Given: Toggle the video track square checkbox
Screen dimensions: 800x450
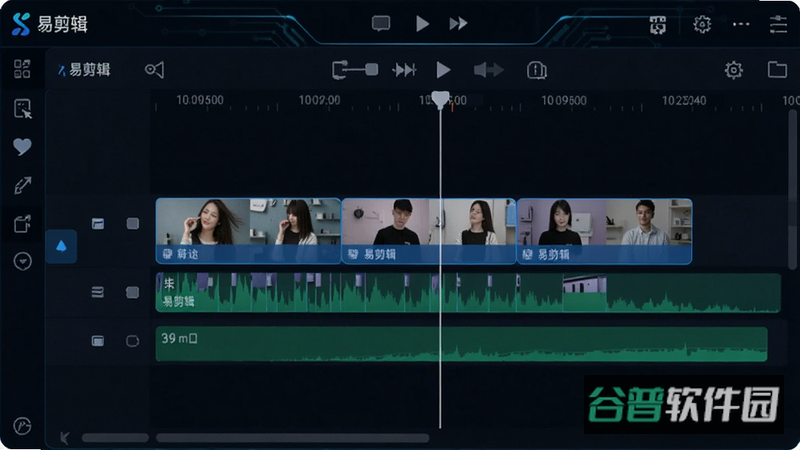Looking at the screenshot, I should (x=132, y=223).
